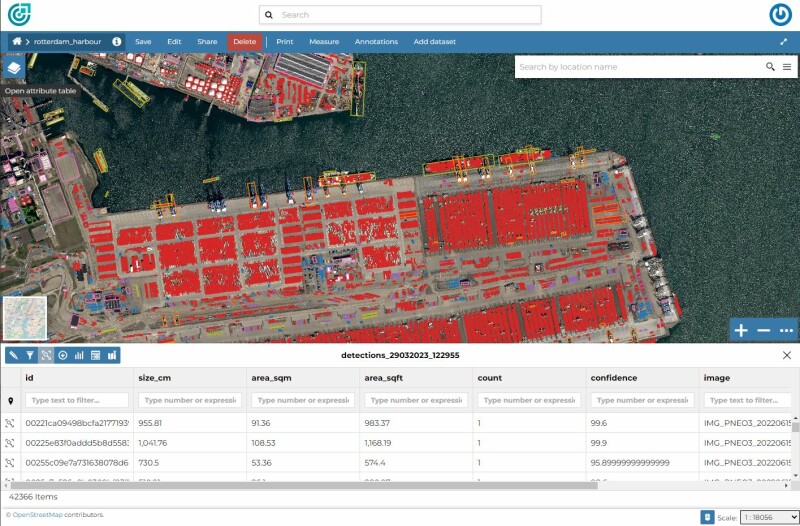
Task: Click the chart widget icon in table toolbar
Action: tap(79, 355)
